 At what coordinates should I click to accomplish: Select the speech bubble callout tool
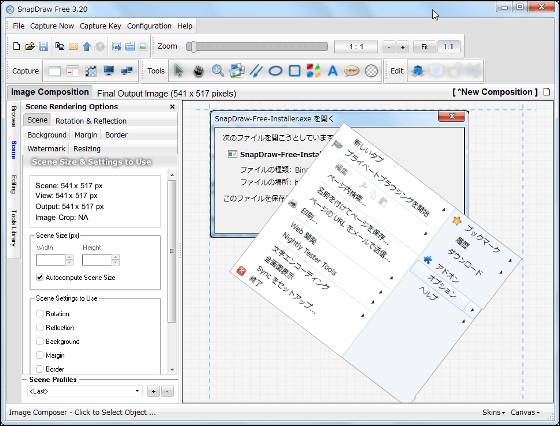coord(351,71)
